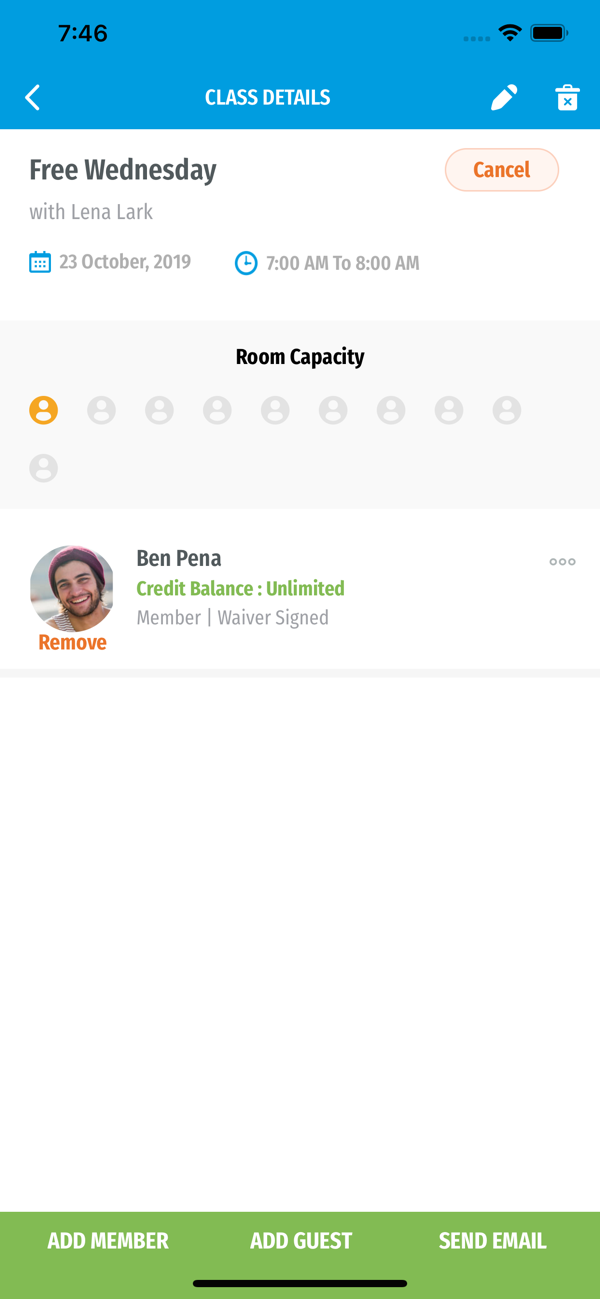Screen dimensions: 600x1299
Task: Tap the back arrow in header
Action: pos(33,97)
